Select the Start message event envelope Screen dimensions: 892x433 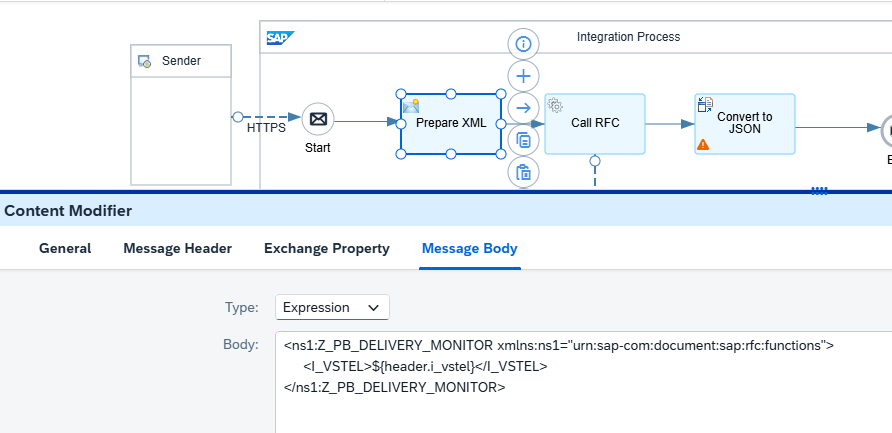point(317,119)
